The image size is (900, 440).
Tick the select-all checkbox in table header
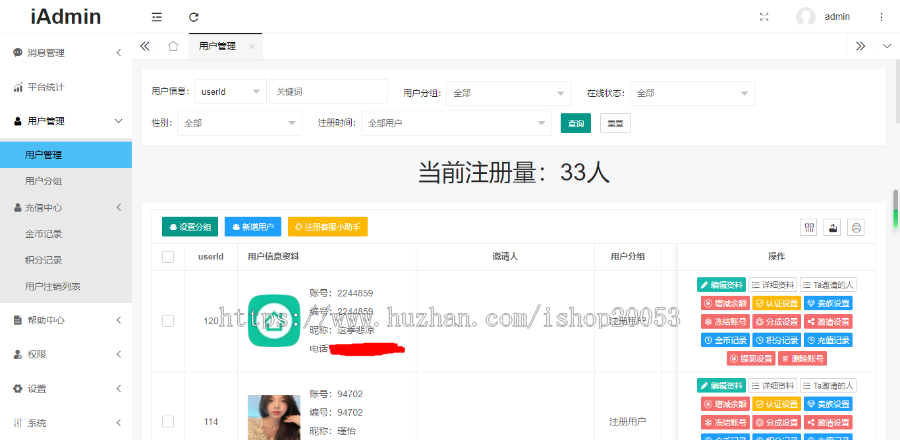(x=168, y=257)
